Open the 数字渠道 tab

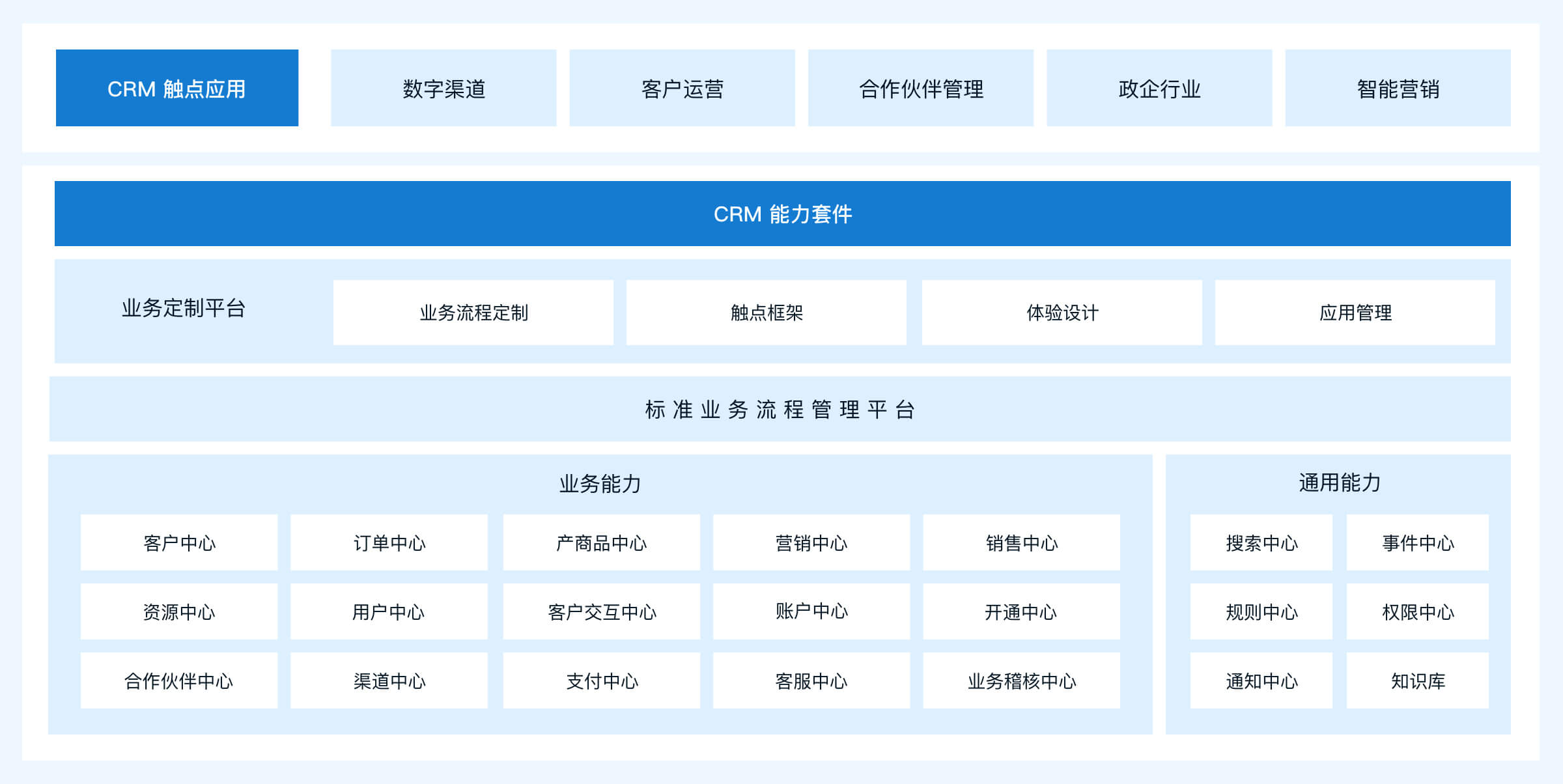(444, 88)
